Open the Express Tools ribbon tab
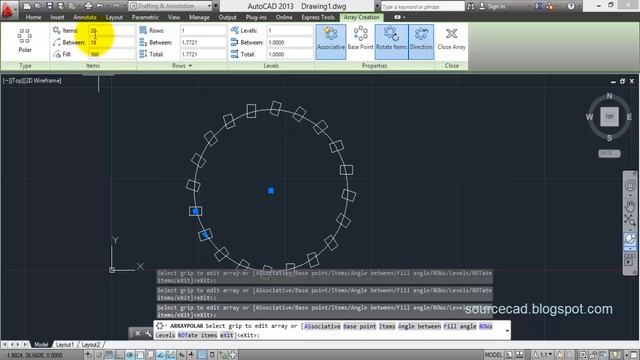Screen dimensions: 640x360 (x=318, y=17)
